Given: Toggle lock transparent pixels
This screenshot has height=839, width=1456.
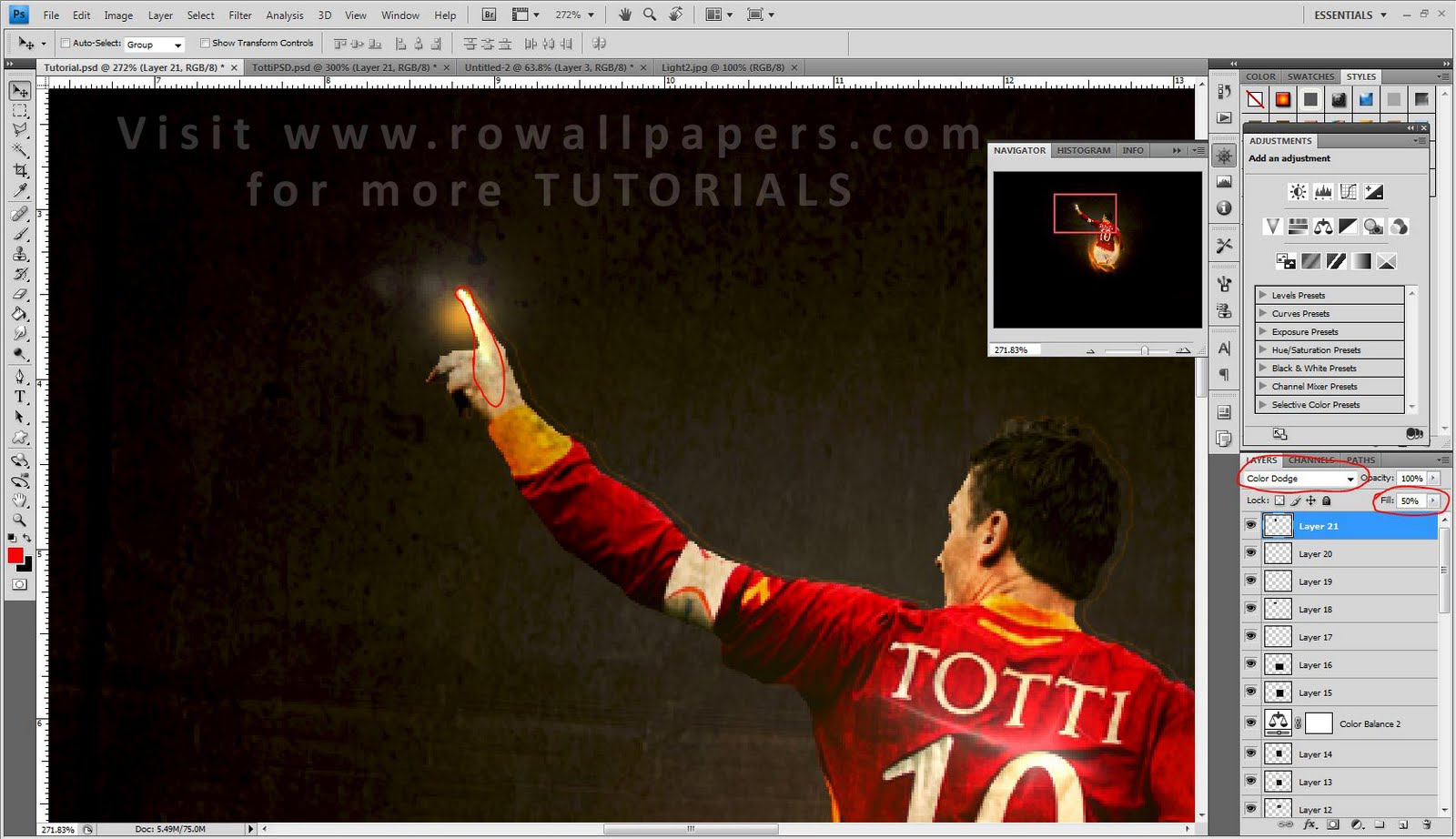Looking at the screenshot, I should pos(1279,500).
